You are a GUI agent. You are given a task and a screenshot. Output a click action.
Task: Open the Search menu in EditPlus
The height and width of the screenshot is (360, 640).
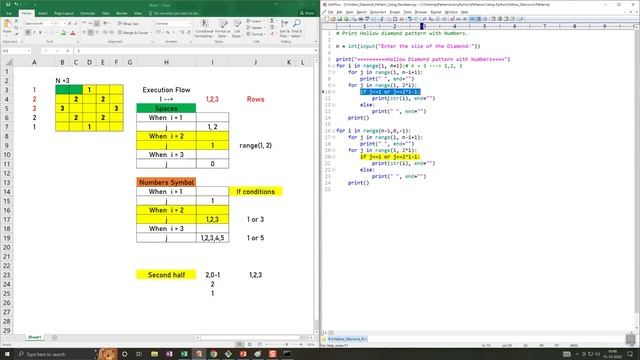362,12
